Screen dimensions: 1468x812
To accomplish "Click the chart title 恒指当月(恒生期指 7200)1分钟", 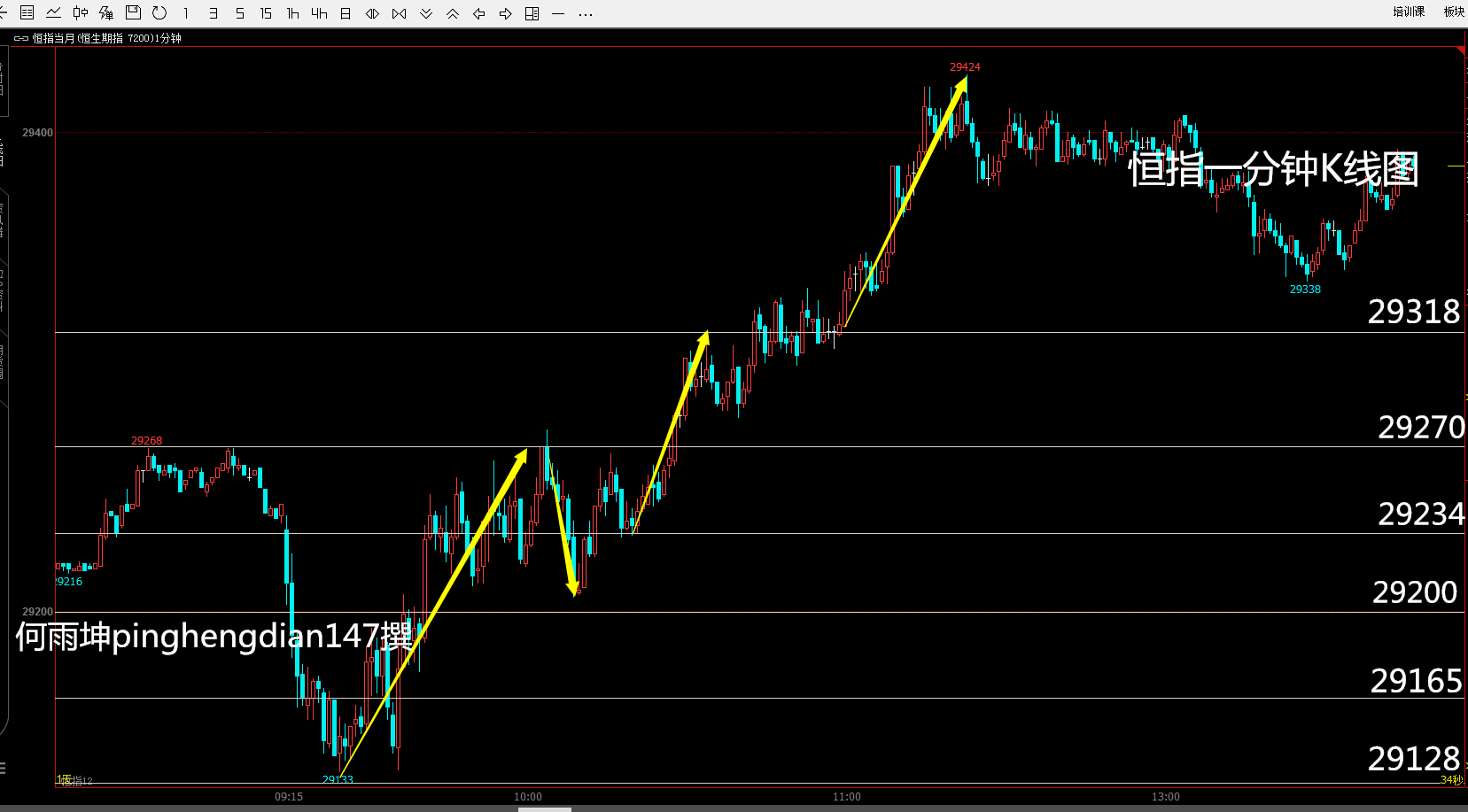I will tap(107, 38).
